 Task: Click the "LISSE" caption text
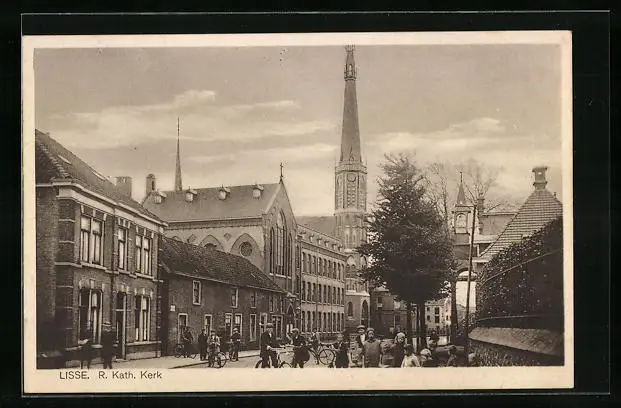coord(74,375)
